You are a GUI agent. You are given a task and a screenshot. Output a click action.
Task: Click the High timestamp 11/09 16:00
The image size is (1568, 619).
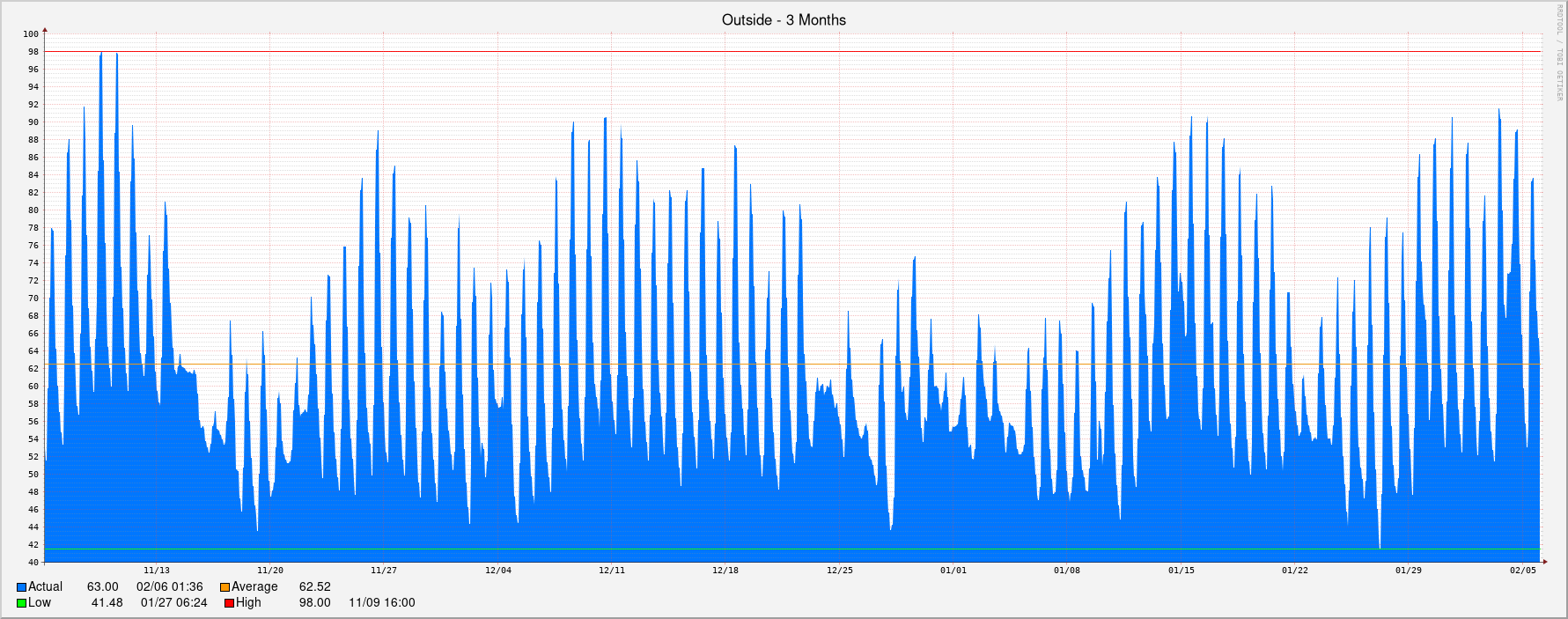click(381, 603)
